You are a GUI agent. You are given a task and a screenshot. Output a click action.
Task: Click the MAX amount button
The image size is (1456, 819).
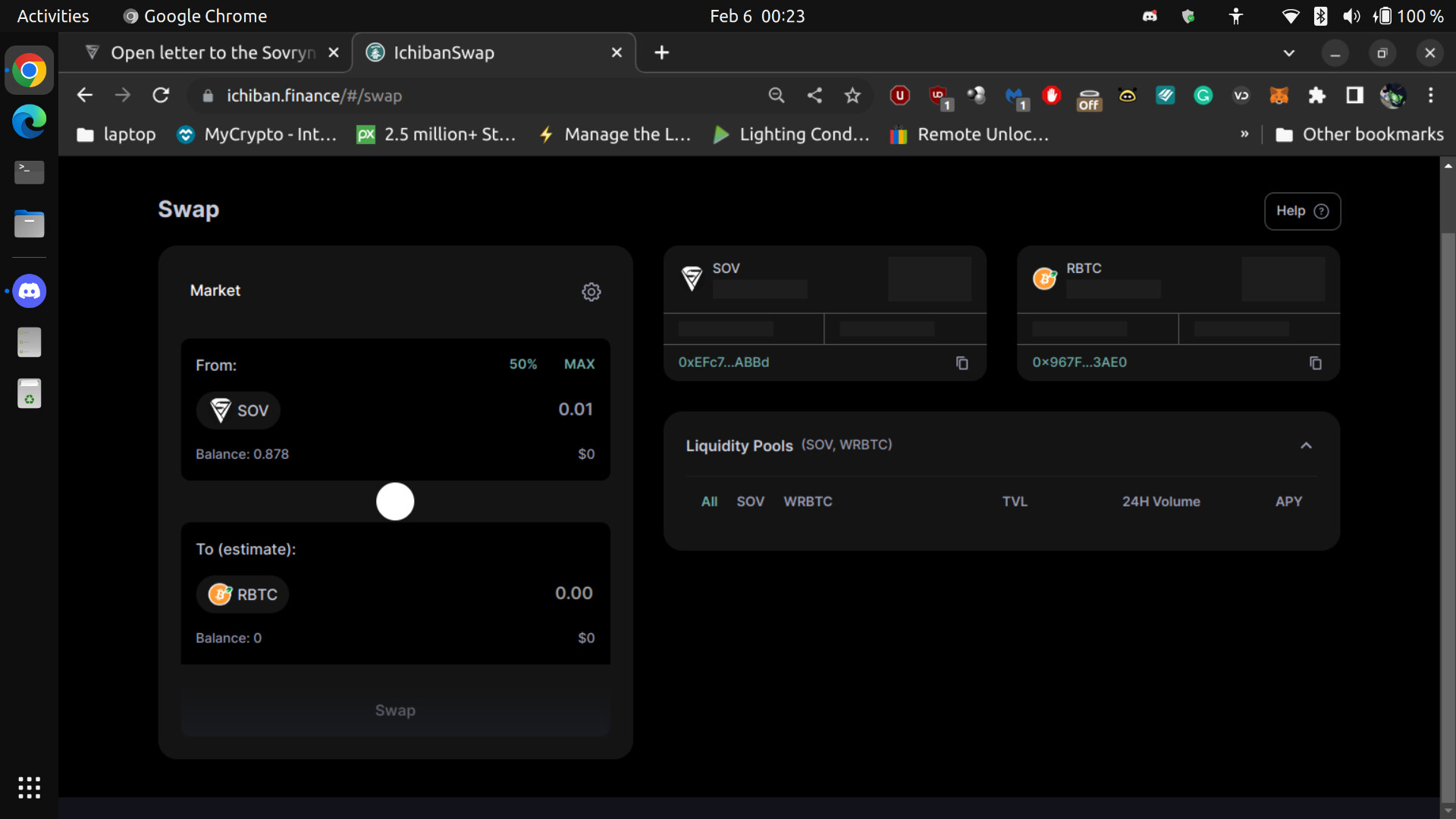pyautogui.click(x=579, y=364)
